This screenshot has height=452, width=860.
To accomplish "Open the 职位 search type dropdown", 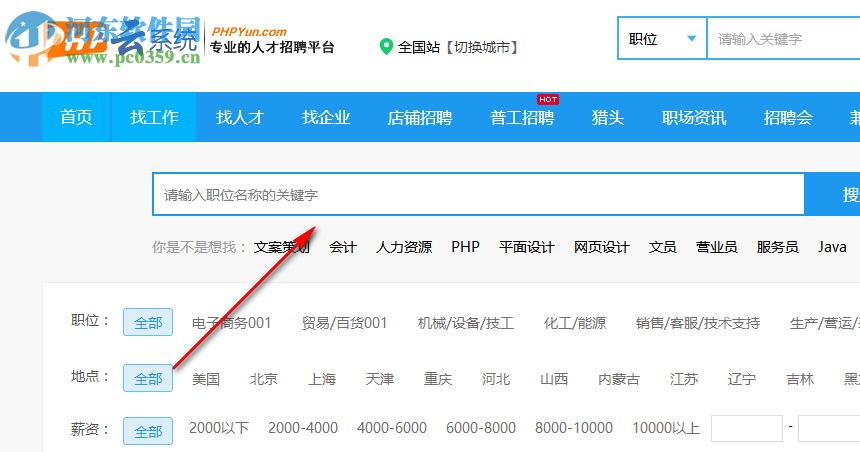I will (662, 38).
